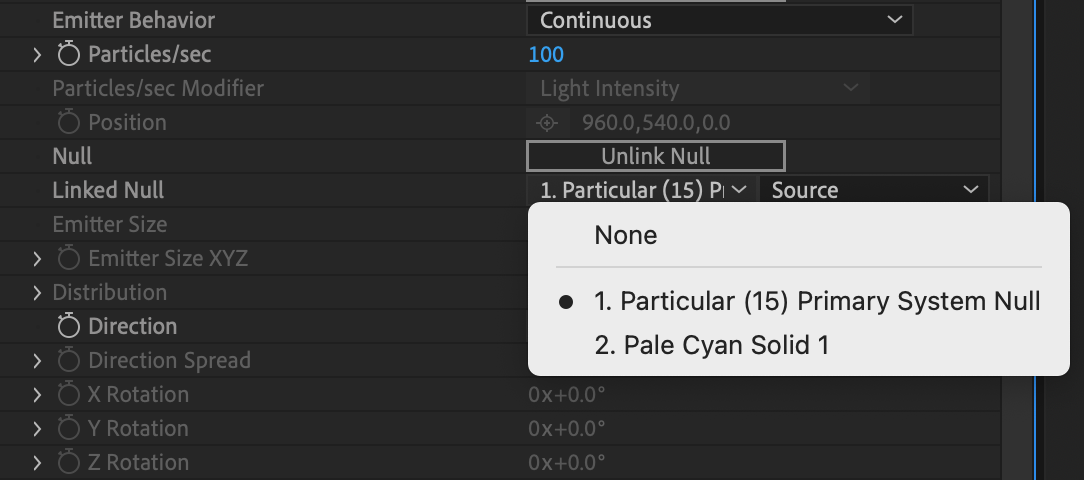Expand the Emitter Size XYZ property
1084x480 pixels.
[x=37, y=259]
